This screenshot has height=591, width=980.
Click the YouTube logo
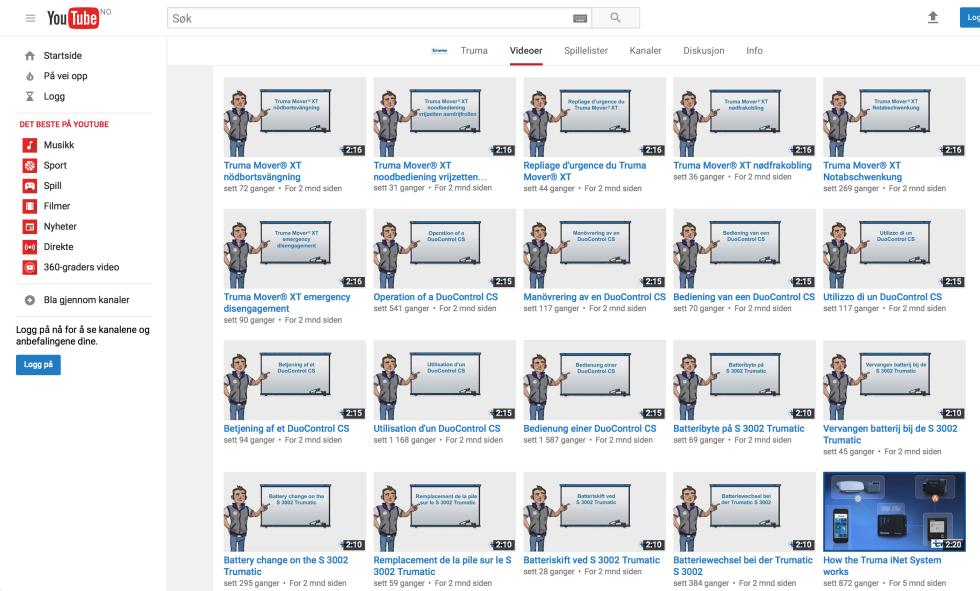click(x=74, y=17)
